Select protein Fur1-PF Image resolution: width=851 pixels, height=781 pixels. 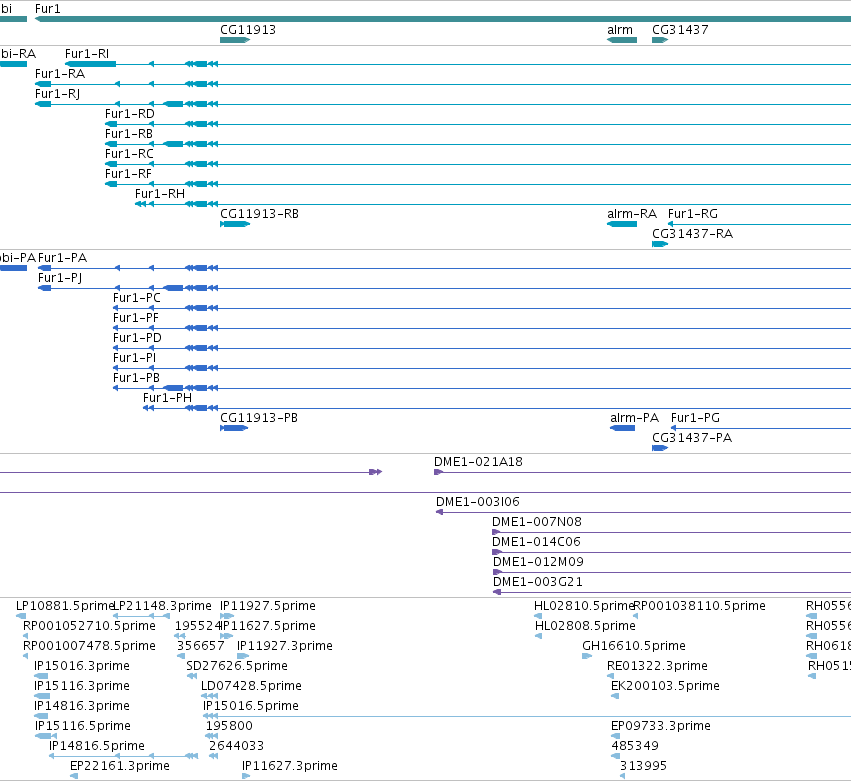(482, 328)
